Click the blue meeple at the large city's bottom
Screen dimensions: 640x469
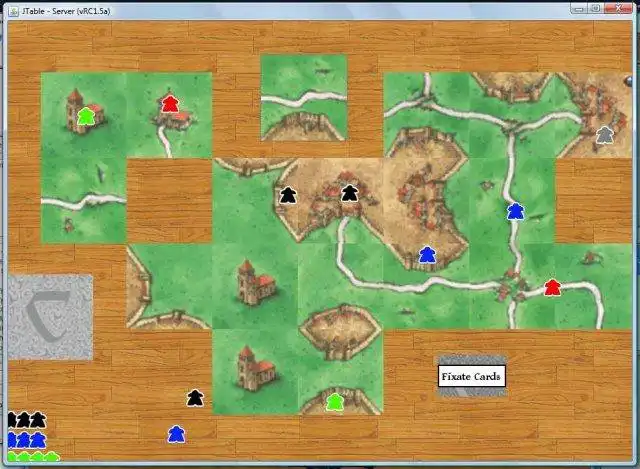(427, 255)
